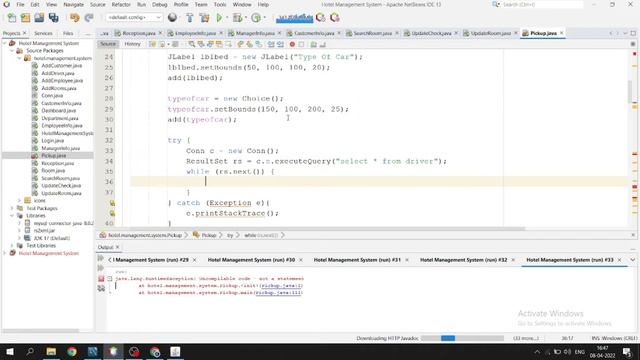
Task: Expand the Test Libraries node
Action: [x=12, y=246]
